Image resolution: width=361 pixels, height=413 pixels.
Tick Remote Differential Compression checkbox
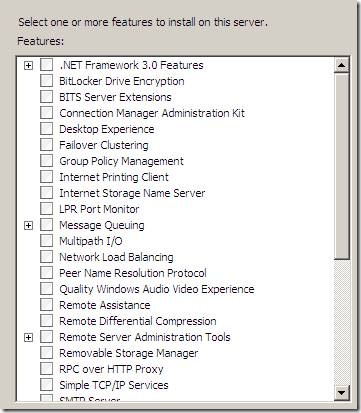pos(46,321)
